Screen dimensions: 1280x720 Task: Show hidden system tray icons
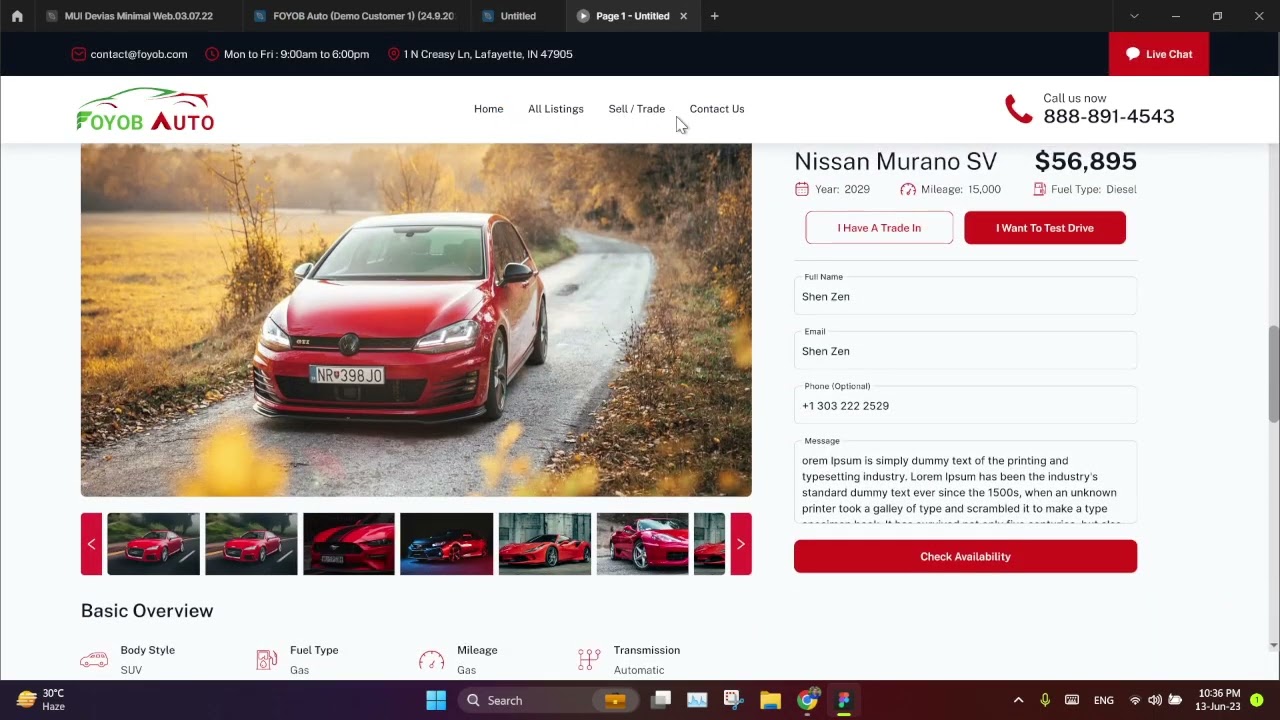[1018, 700]
